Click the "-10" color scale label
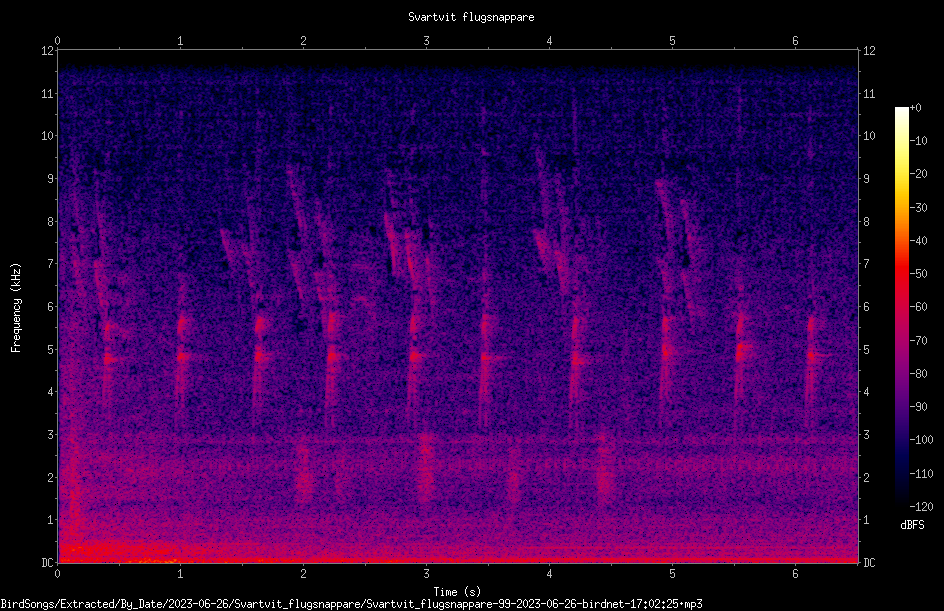 pyautogui.click(x=918, y=141)
